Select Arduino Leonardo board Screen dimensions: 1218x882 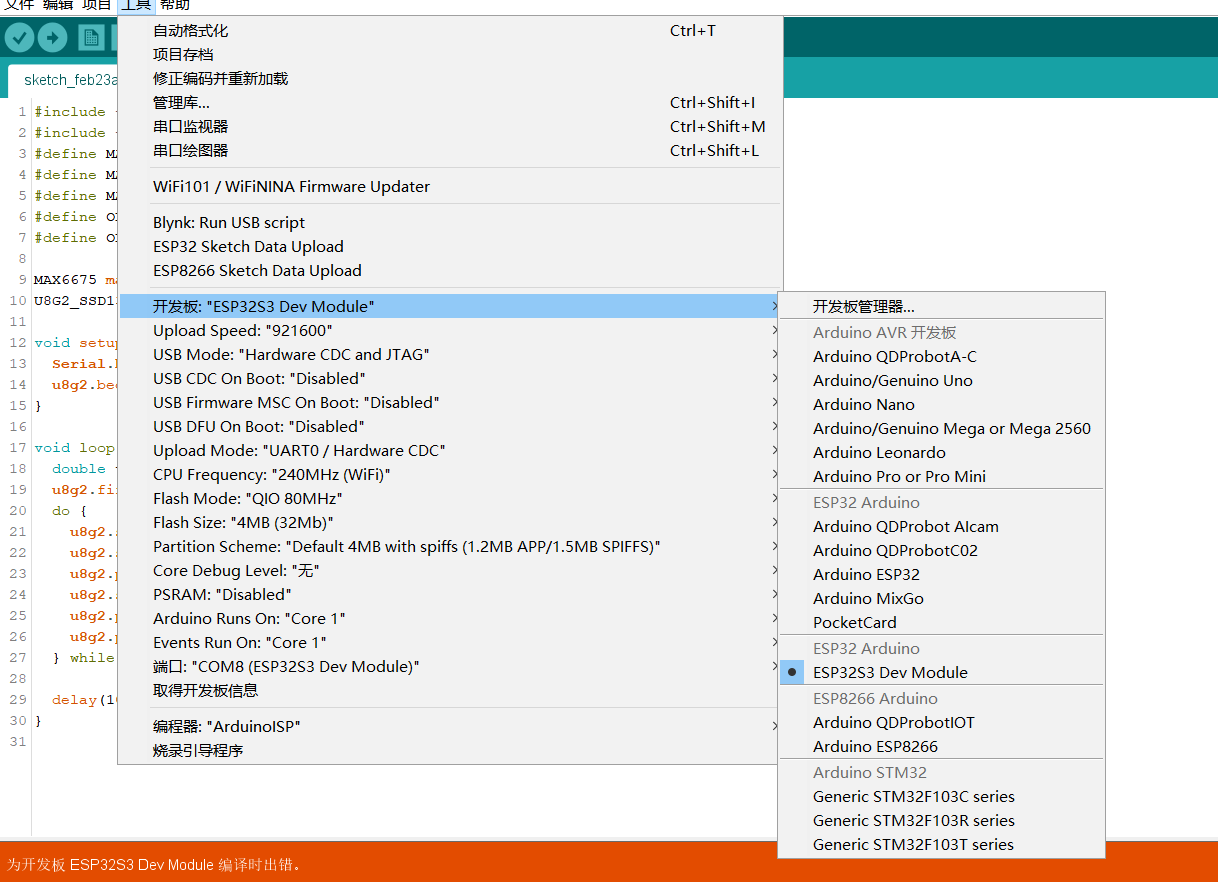click(941, 453)
